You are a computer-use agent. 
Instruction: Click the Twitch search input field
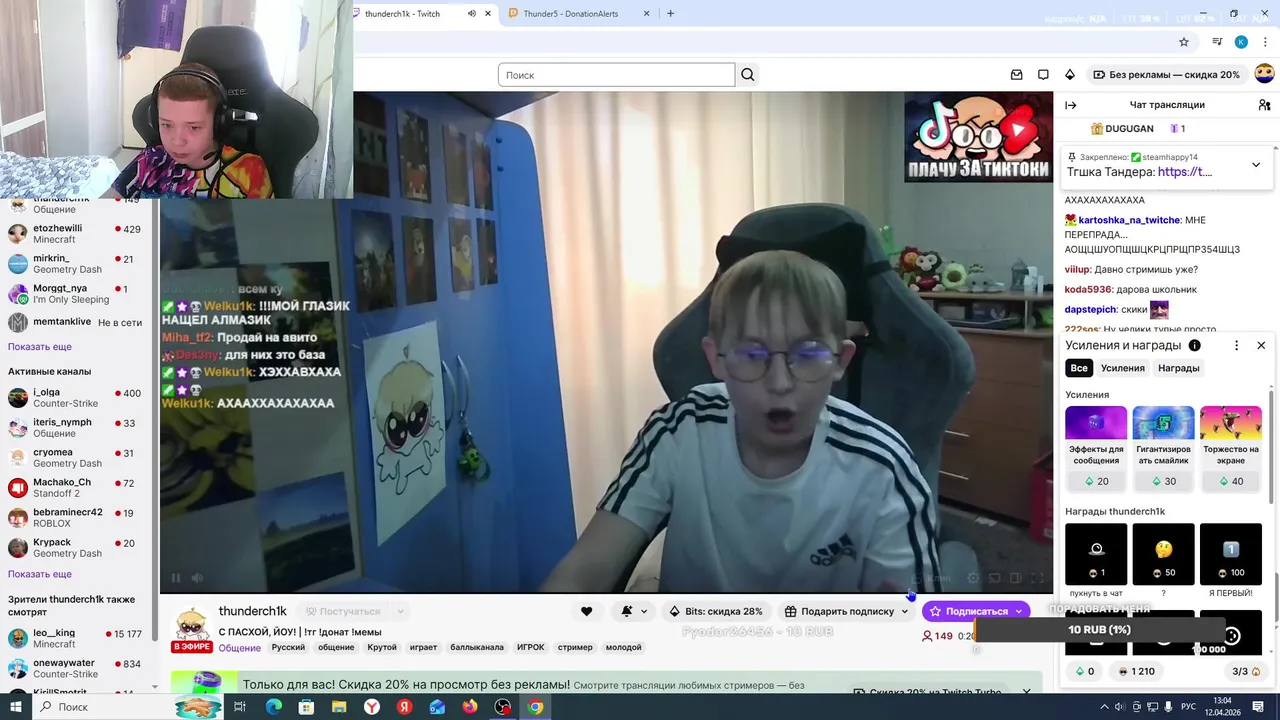(x=617, y=75)
